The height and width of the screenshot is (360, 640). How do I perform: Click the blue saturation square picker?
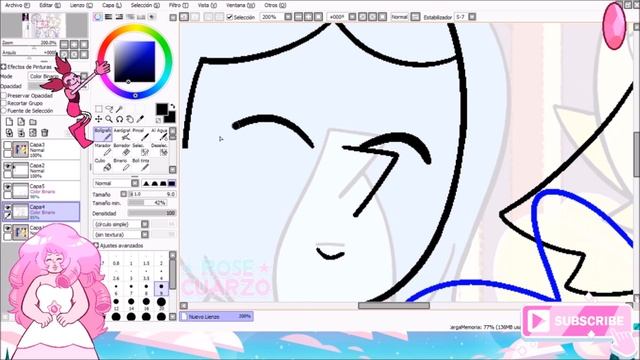(x=134, y=62)
